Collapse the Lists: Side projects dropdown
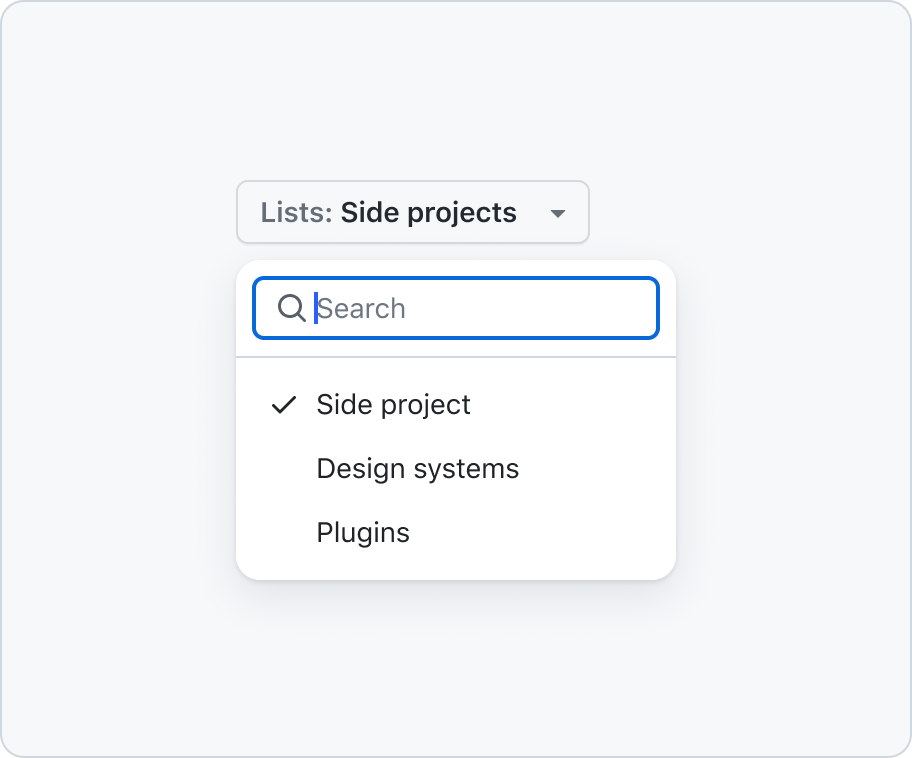Image resolution: width=912 pixels, height=758 pixels. tap(413, 212)
